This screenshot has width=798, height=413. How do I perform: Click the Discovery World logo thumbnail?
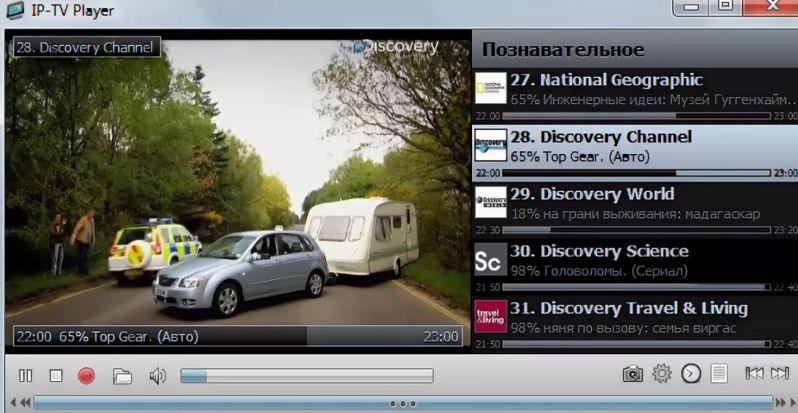(491, 202)
